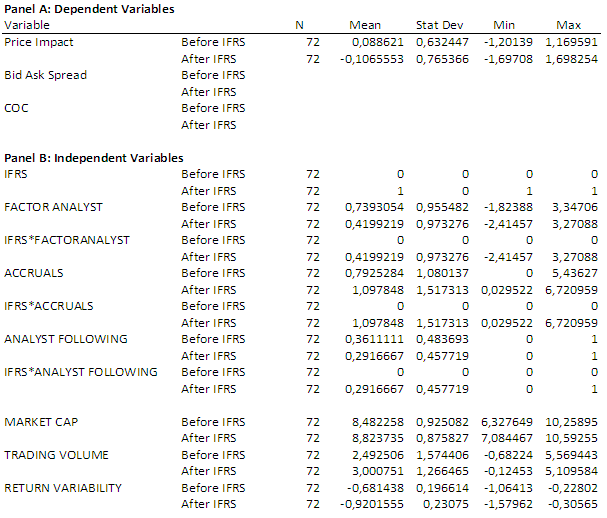
Task: Click the Max value 10,59255
Action: pos(572,438)
